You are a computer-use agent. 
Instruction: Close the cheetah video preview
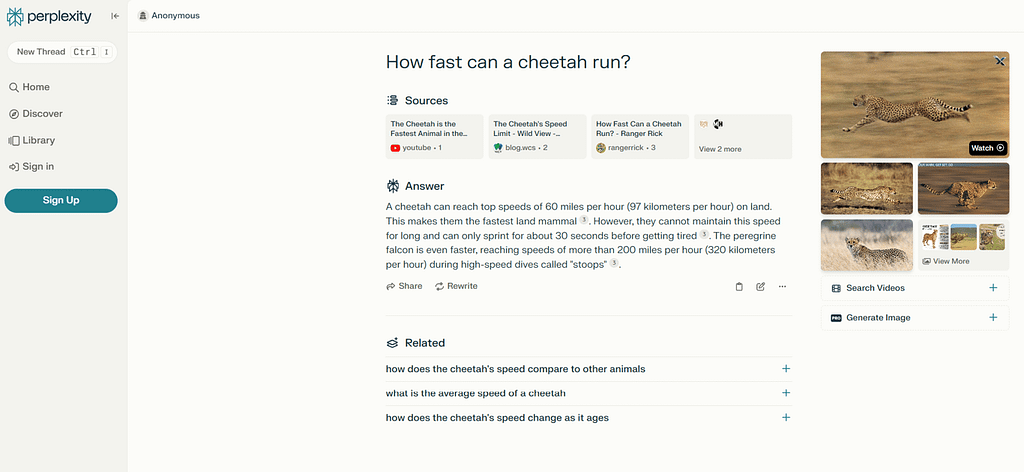(1000, 62)
